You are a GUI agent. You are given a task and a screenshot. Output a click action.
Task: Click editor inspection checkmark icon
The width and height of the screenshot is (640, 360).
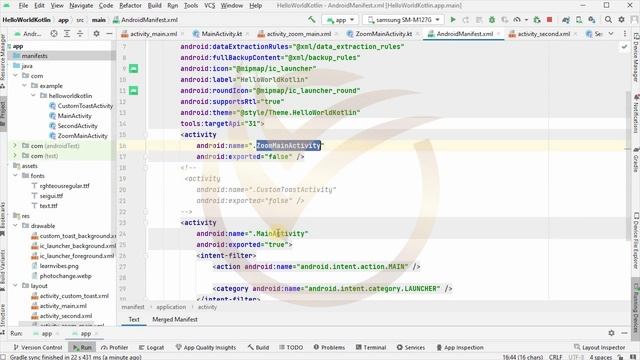click(624, 47)
